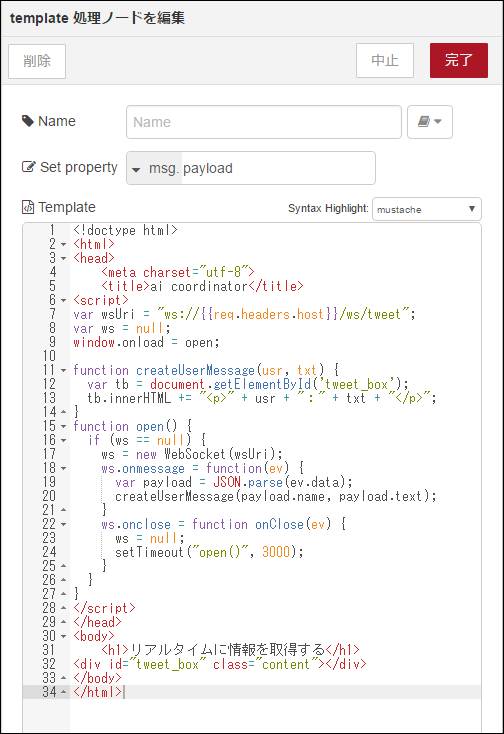Click the '<!doctype html>' text on line 1

tap(125, 230)
